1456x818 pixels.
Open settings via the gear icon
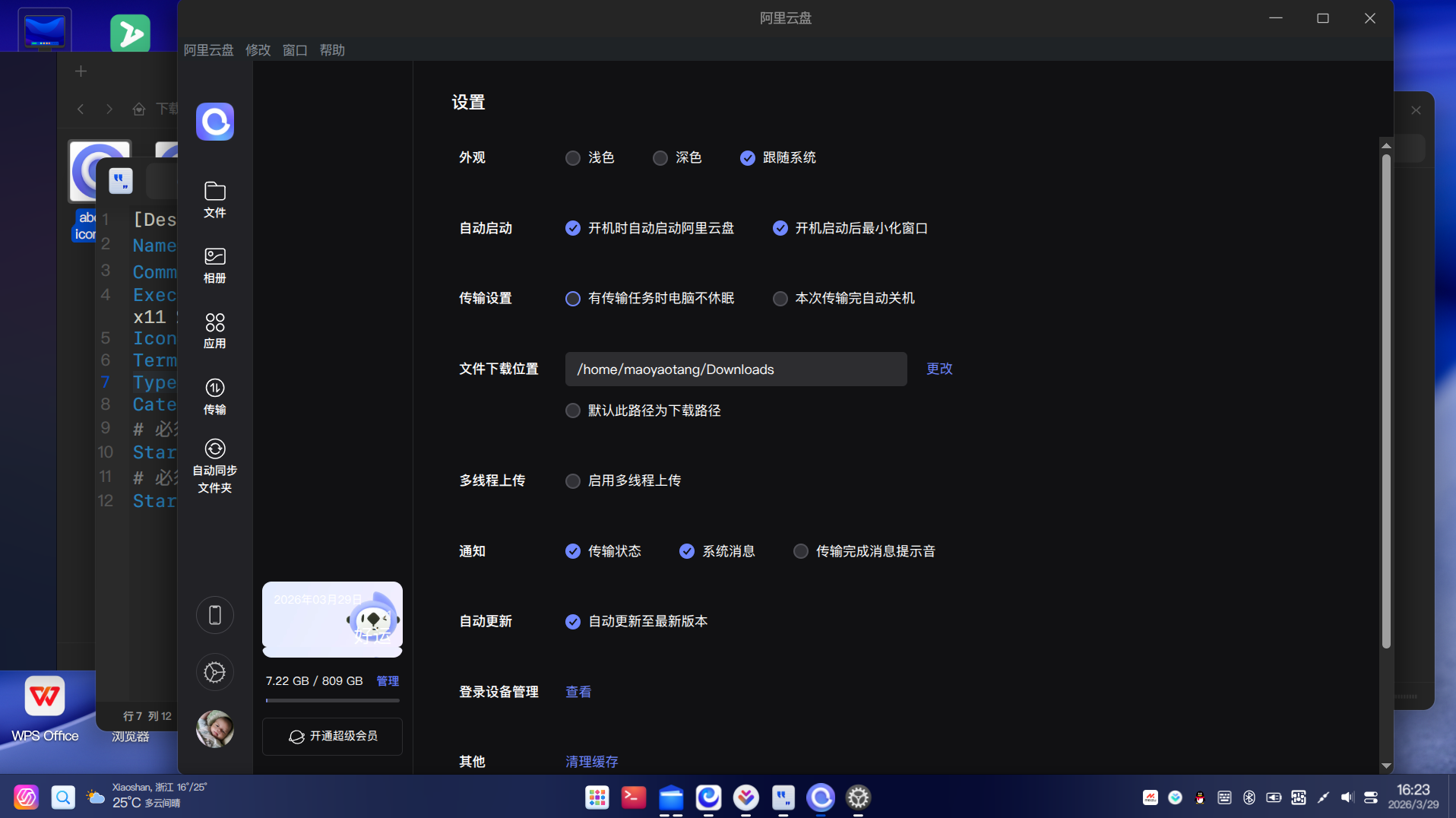(x=214, y=672)
